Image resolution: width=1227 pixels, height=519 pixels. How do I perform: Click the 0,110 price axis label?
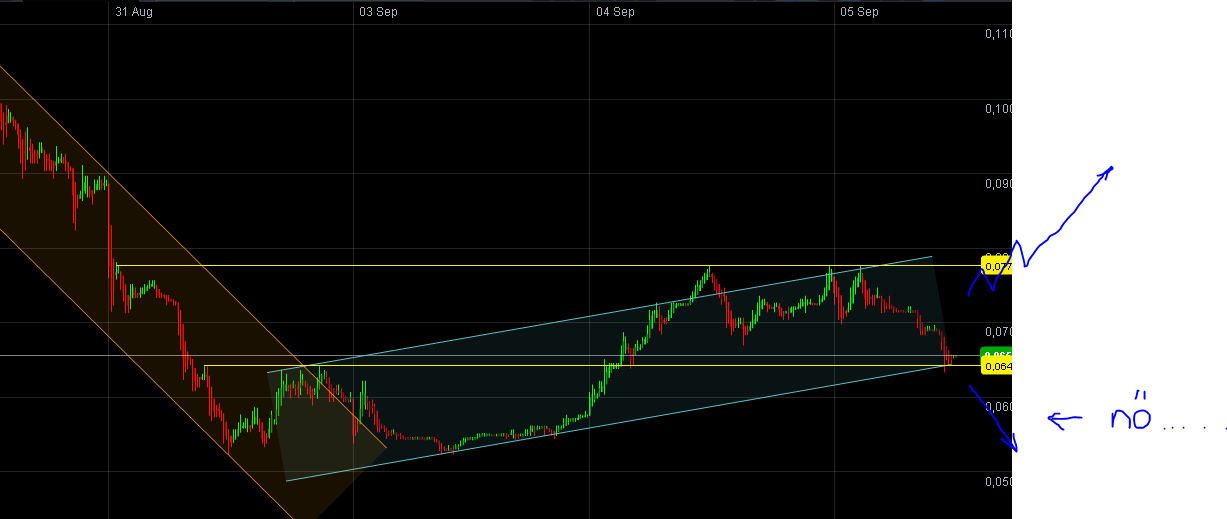[x=998, y=34]
